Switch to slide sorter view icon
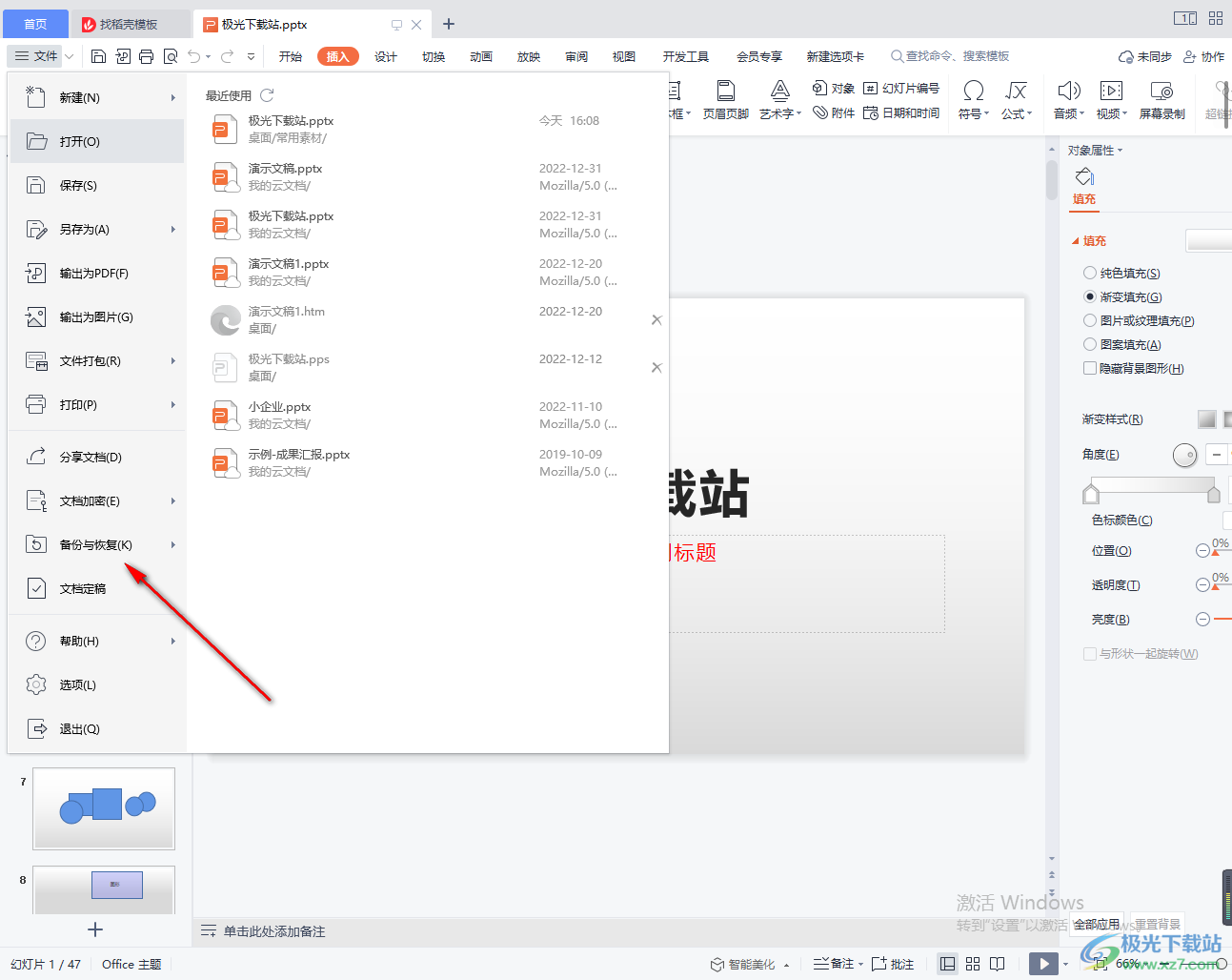Screen dimensions: 1232x980 tap(973, 964)
